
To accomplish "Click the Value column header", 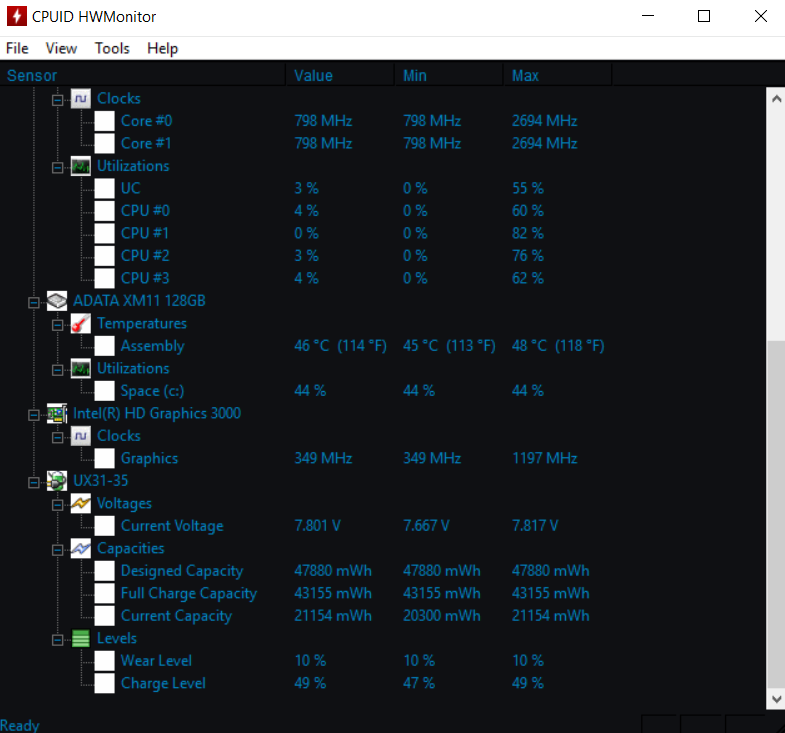I will 340,76.
